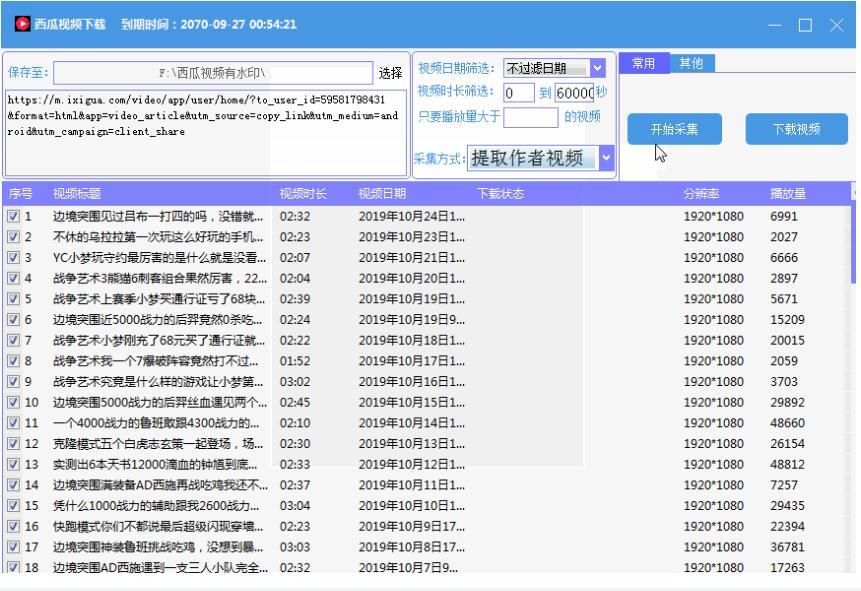Screen dimensions: 861x591
Task: Switch to the 常用 tab
Action: click(644, 63)
